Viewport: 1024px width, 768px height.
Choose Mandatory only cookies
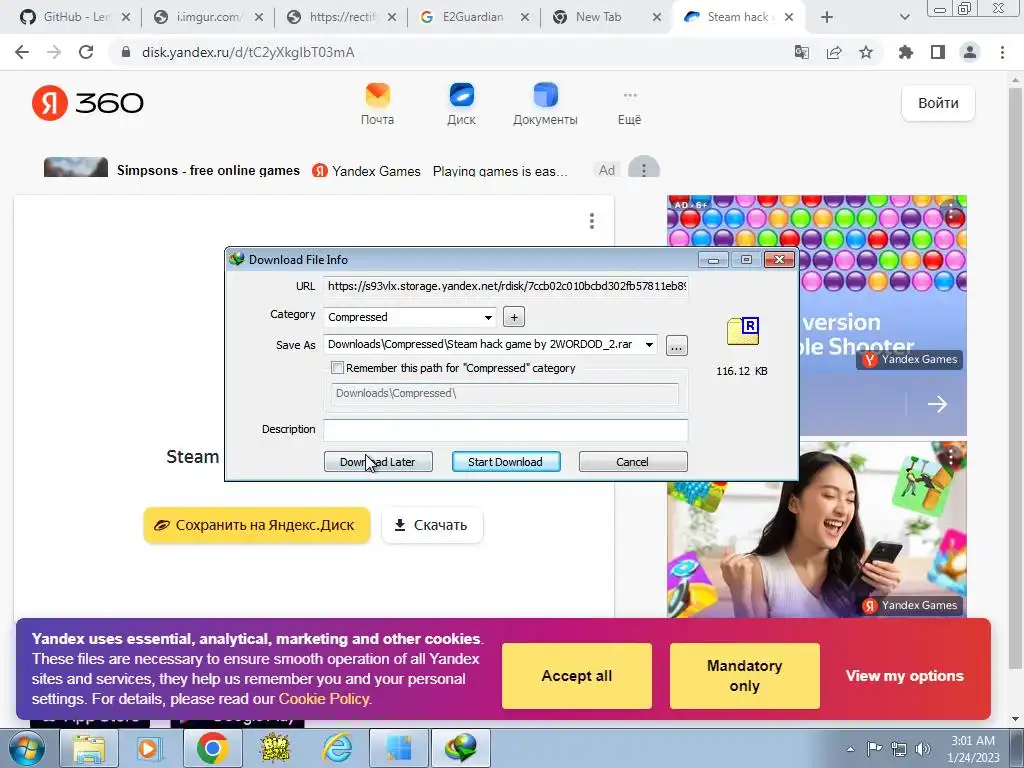click(x=744, y=676)
